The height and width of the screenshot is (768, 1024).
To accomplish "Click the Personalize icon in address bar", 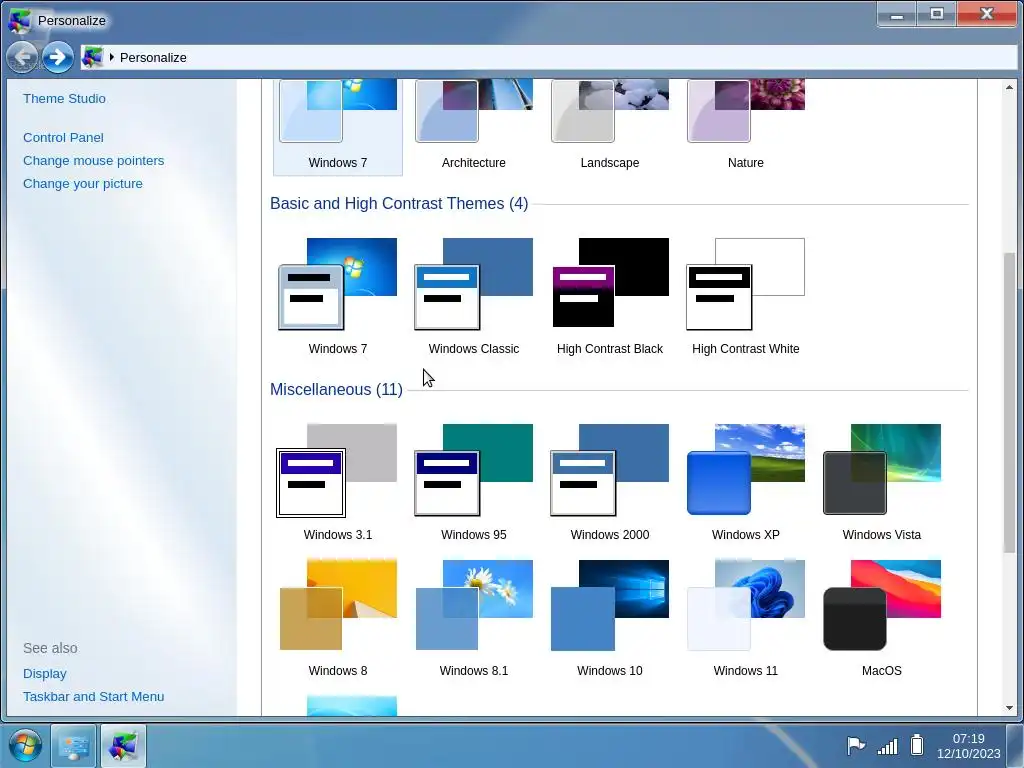I will click(x=92, y=57).
